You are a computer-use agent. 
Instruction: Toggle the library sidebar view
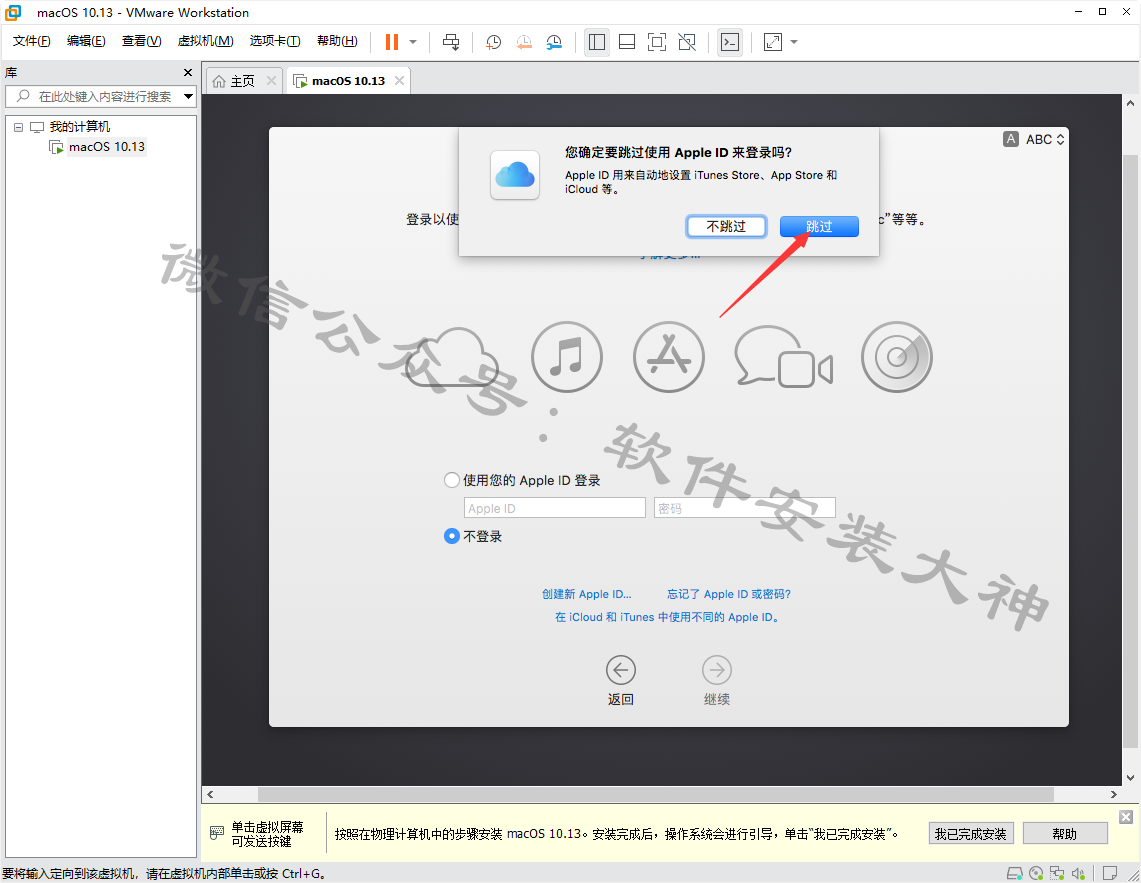point(597,42)
